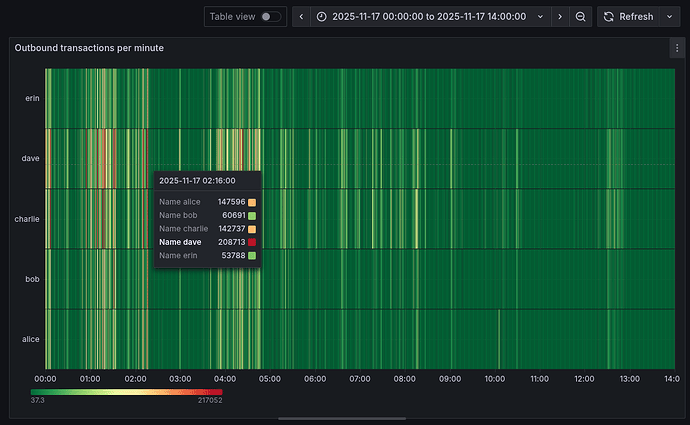This screenshot has height=425, width=690.
Task: Click the horizontal scrollbar at bottom
Action: tap(344, 418)
